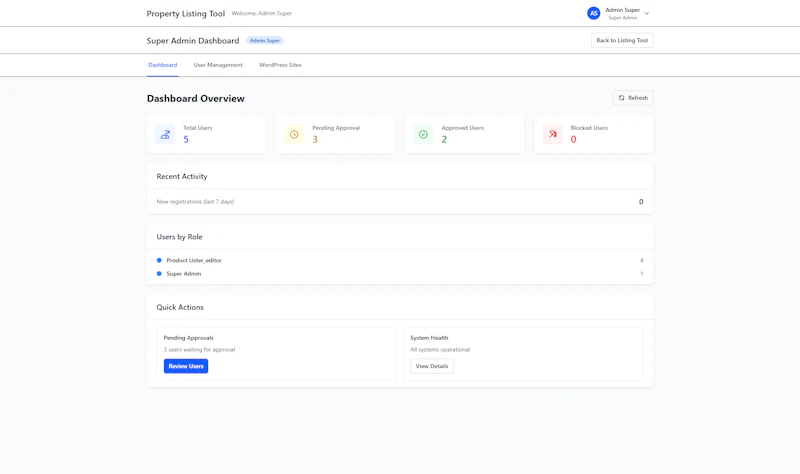
Task: Click the Product Lister_editor role label
Action: (194, 260)
